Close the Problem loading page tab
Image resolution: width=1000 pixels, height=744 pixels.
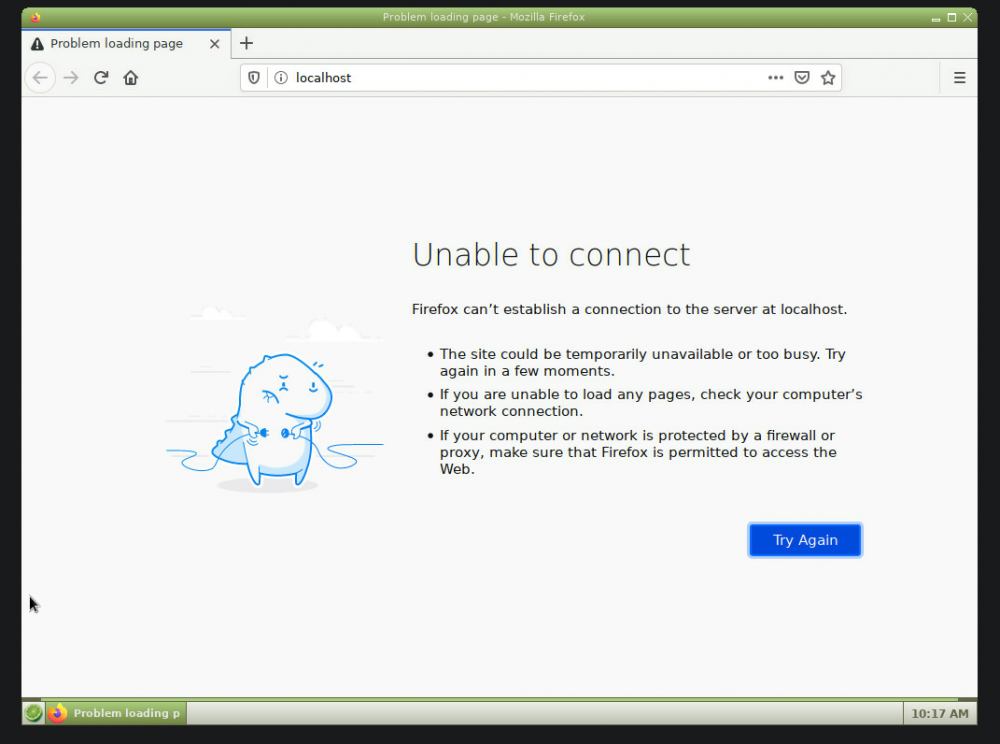coord(214,44)
